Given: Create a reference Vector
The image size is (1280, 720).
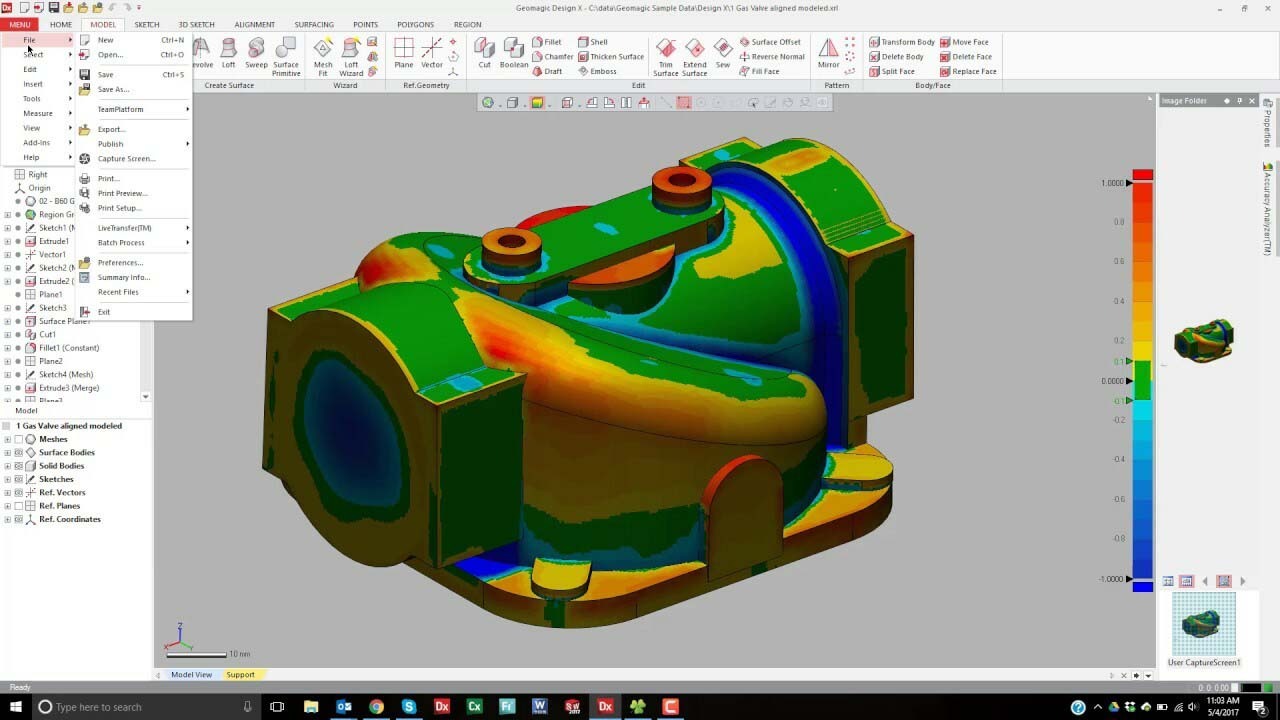Looking at the screenshot, I should click(x=432, y=54).
